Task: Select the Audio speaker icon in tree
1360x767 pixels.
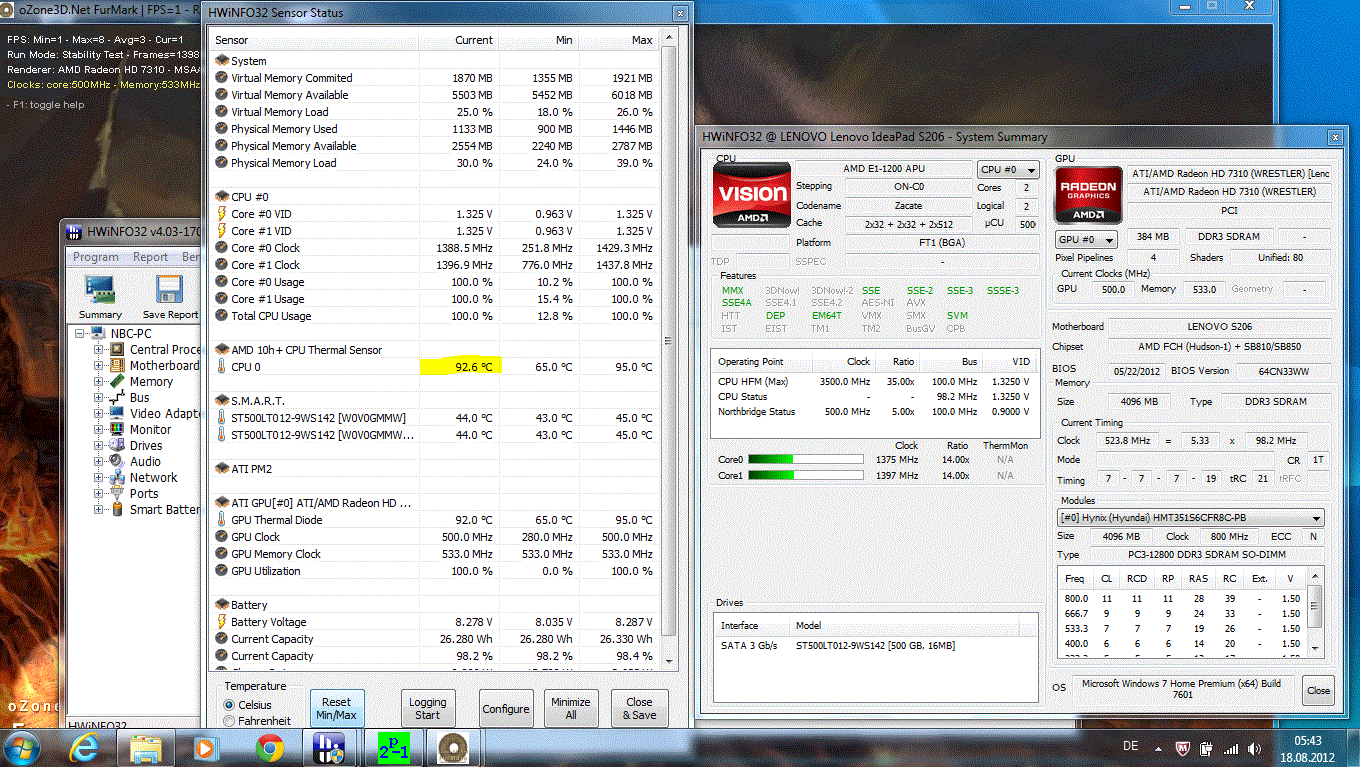Action: [118, 461]
